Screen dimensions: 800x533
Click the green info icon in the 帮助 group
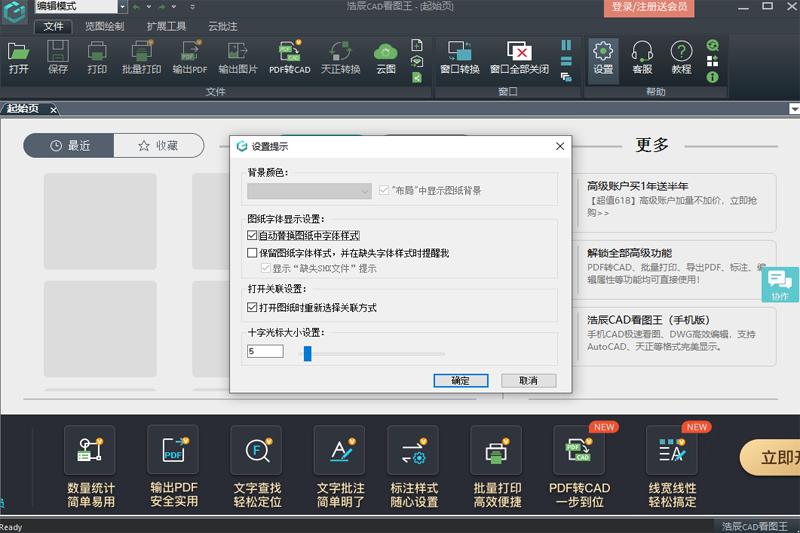click(712, 77)
